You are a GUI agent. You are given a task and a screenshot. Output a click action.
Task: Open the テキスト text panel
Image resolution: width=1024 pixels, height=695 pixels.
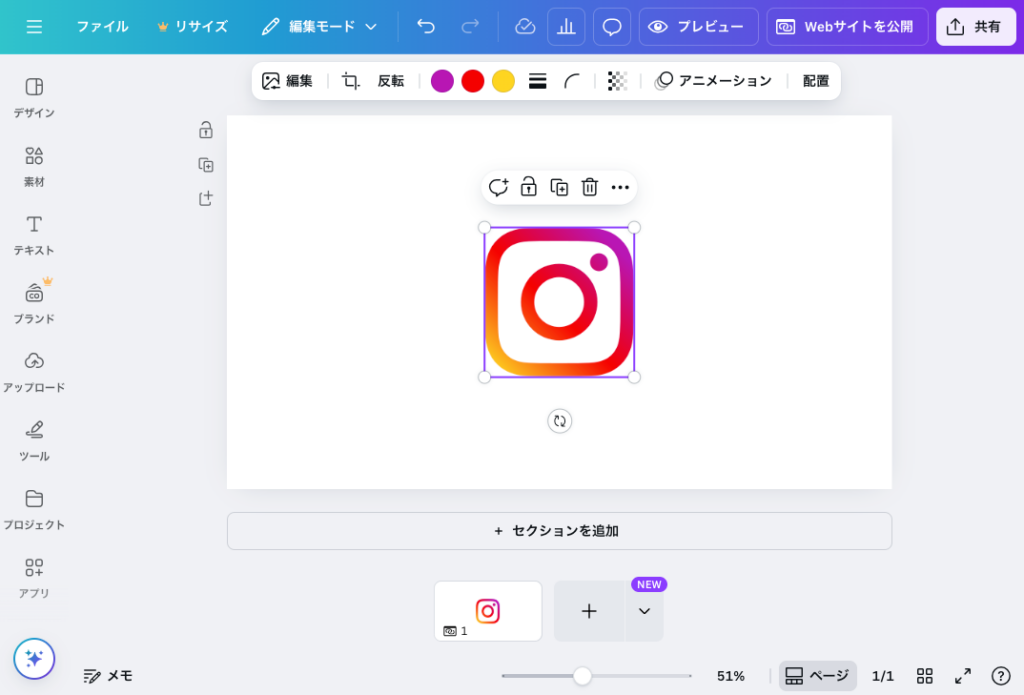click(x=34, y=235)
